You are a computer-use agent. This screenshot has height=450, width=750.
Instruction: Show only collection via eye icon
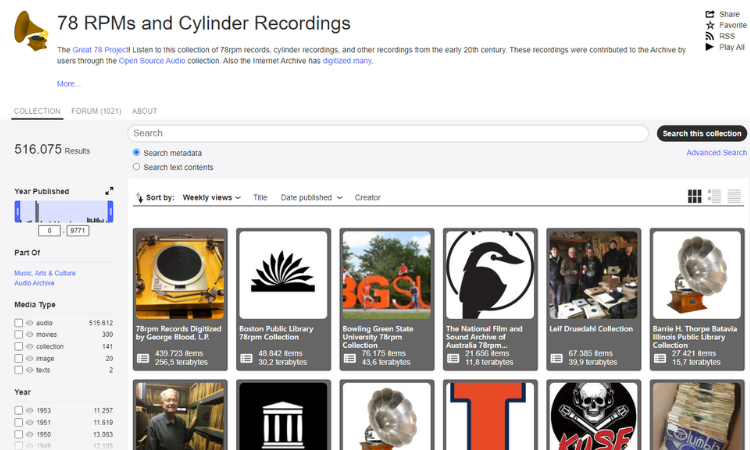(x=30, y=346)
